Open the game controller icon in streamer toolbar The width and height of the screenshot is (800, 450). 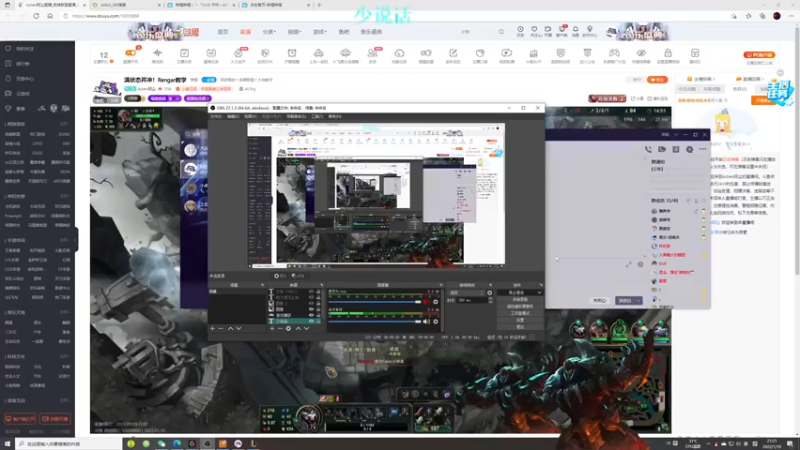click(614, 53)
